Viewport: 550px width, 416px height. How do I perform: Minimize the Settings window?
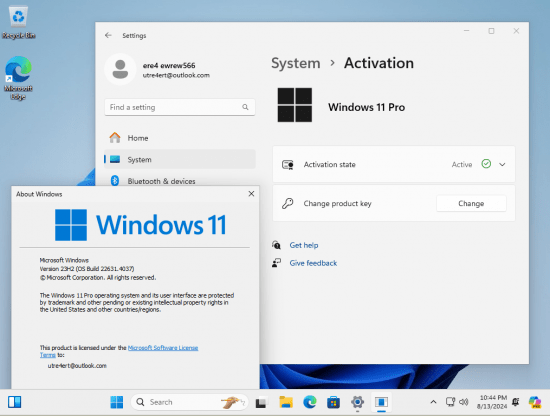coord(467,31)
